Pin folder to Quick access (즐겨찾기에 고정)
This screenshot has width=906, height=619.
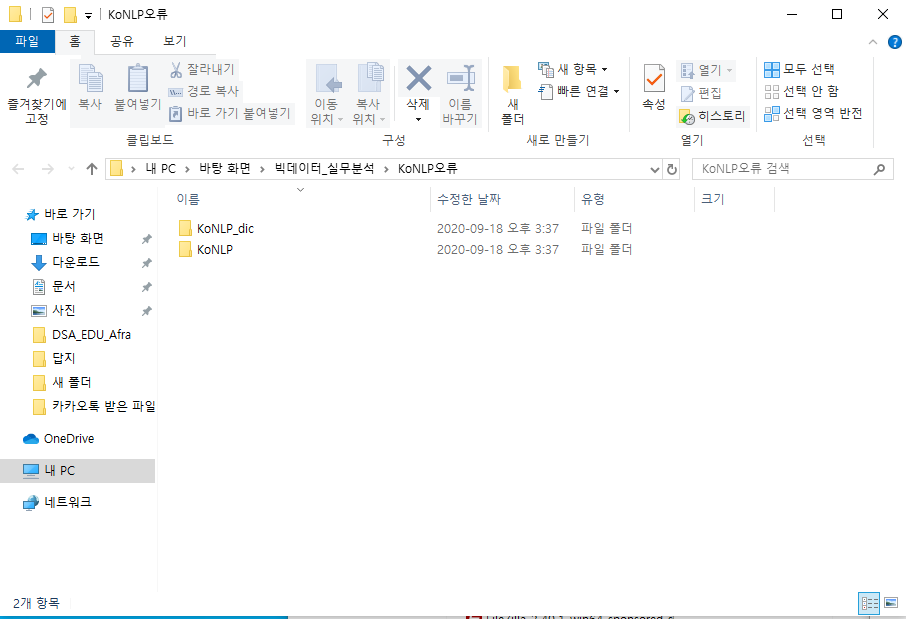(36, 95)
